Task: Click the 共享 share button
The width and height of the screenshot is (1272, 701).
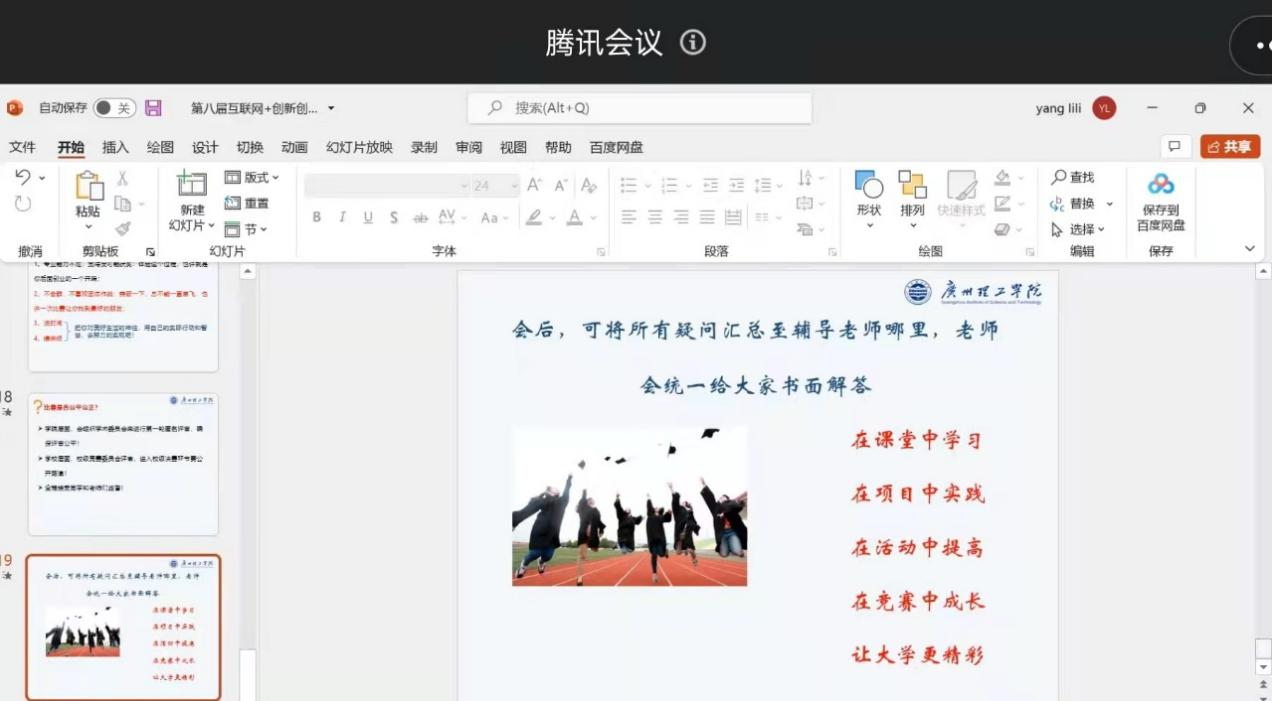Action: point(1230,147)
